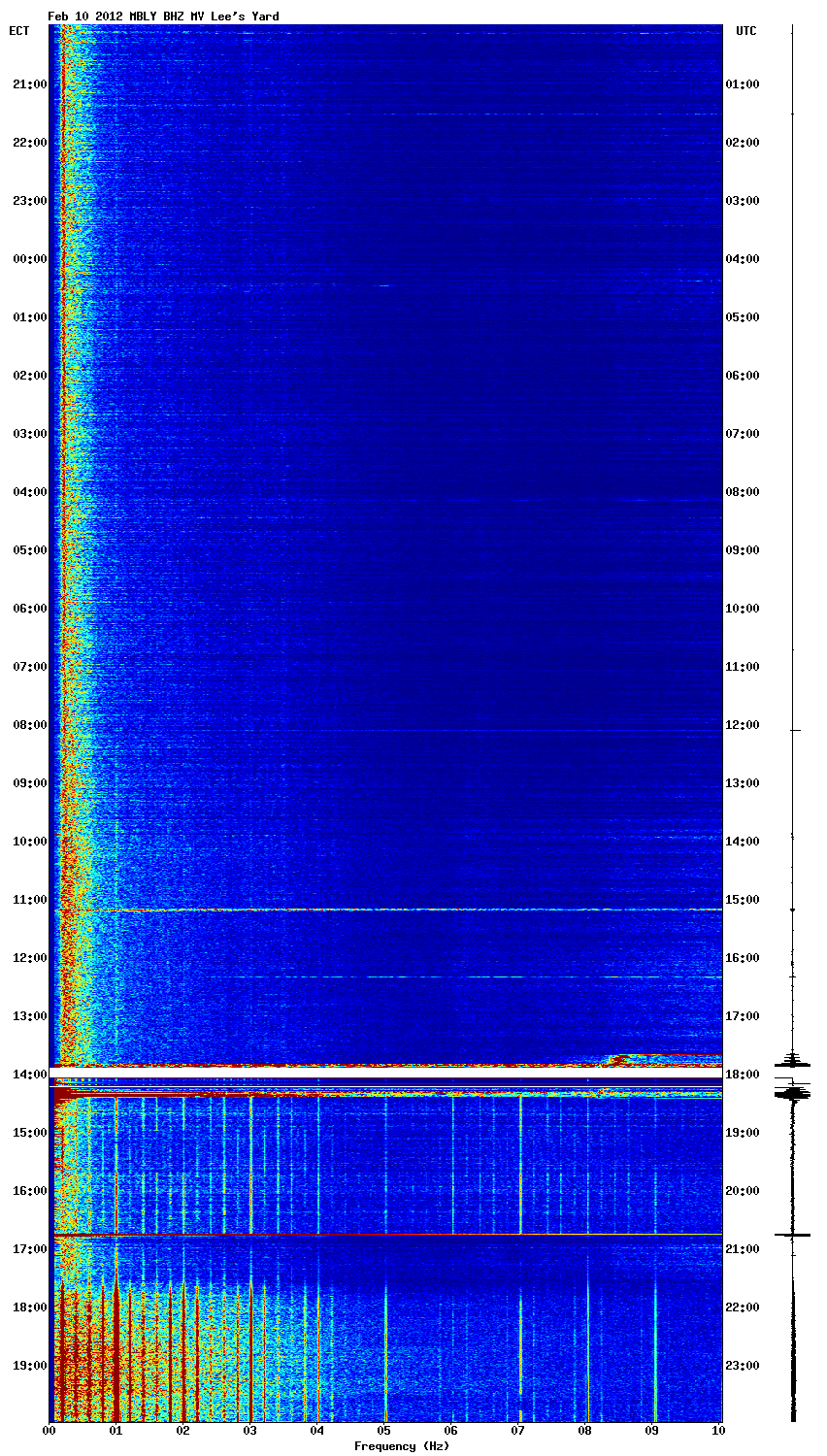Click frequency tick label 00
Screen dimensions: 827x1456
pyautogui.click(x=50, y=1431)
